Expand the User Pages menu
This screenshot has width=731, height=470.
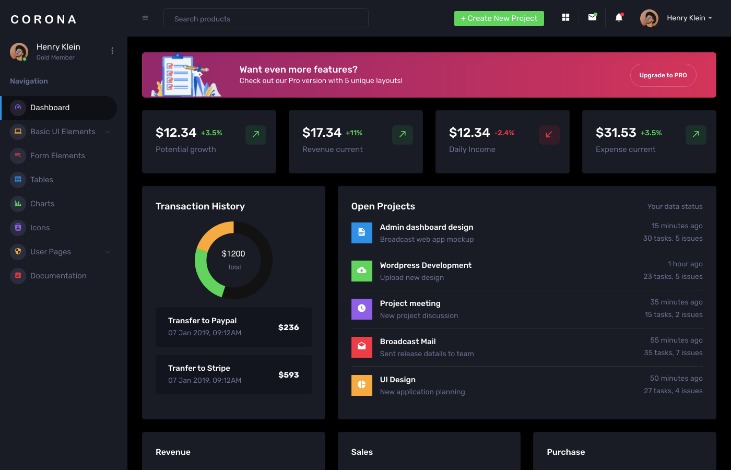click(59, 252)
